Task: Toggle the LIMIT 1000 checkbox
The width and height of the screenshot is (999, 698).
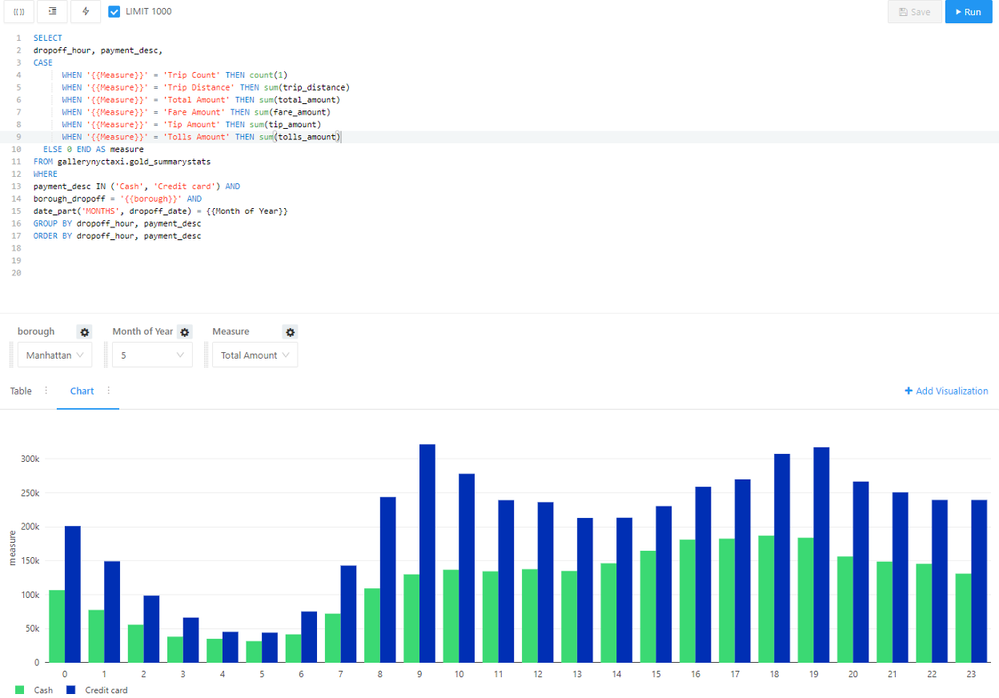Action: click(114, 11)
